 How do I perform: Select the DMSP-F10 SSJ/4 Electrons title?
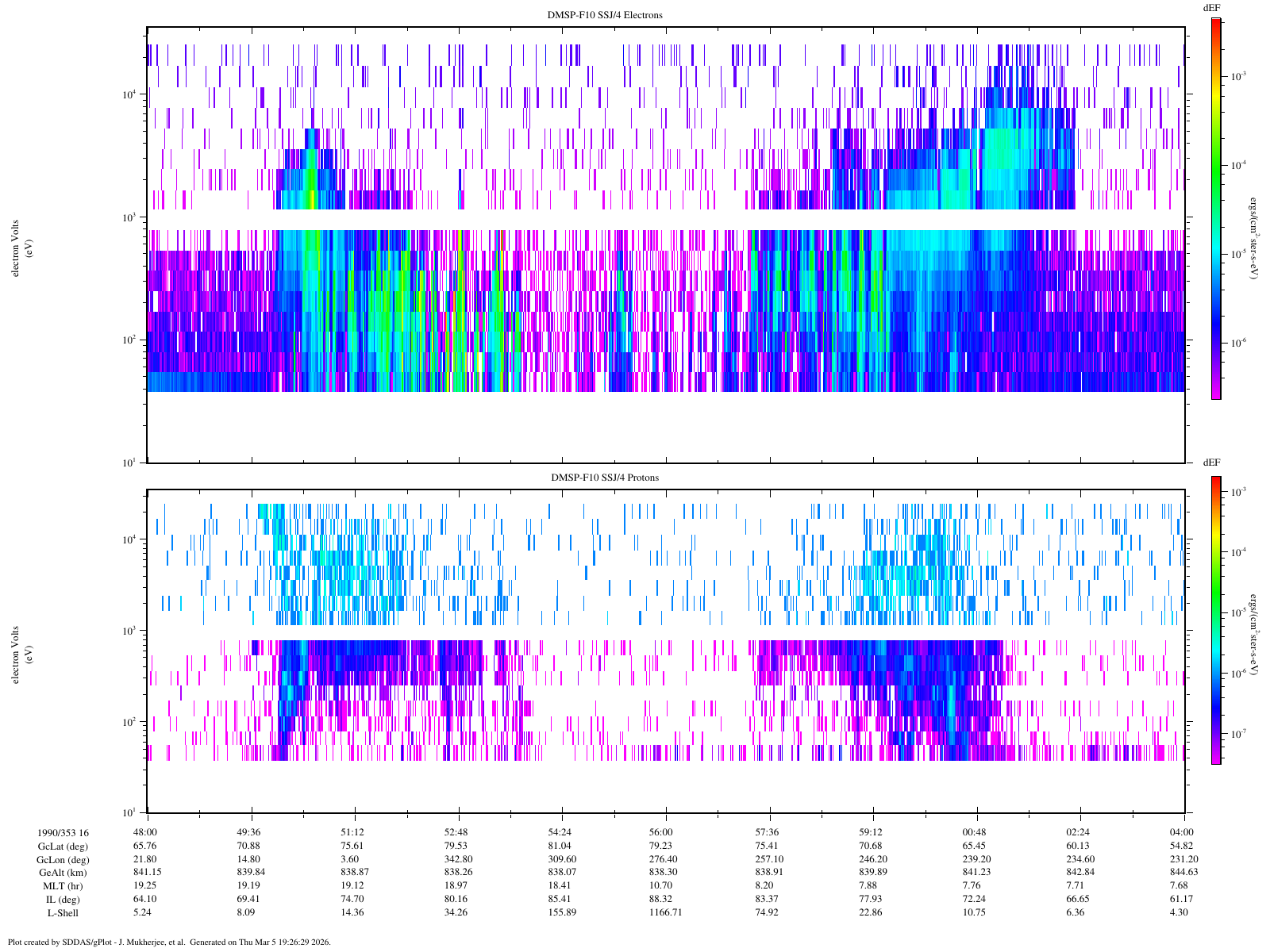pyautogui.click(x=605, y=15)
